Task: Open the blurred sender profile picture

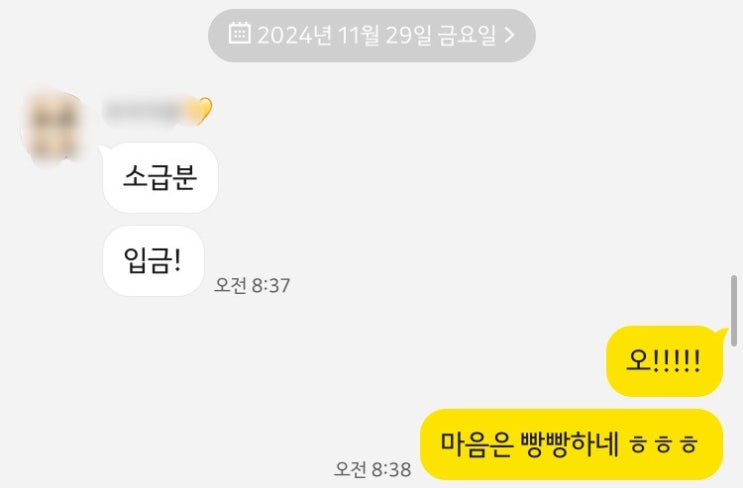Action: click(54, 126)
